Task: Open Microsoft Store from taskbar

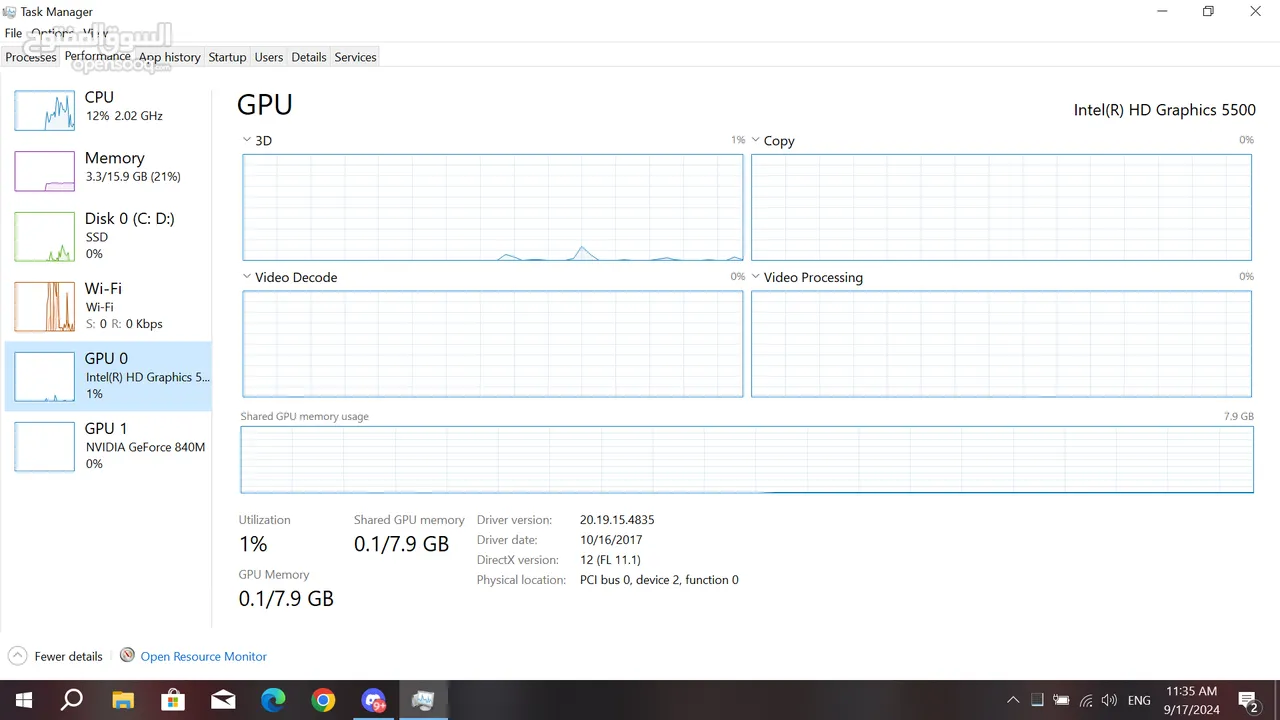Action: [x=173, y=700]
